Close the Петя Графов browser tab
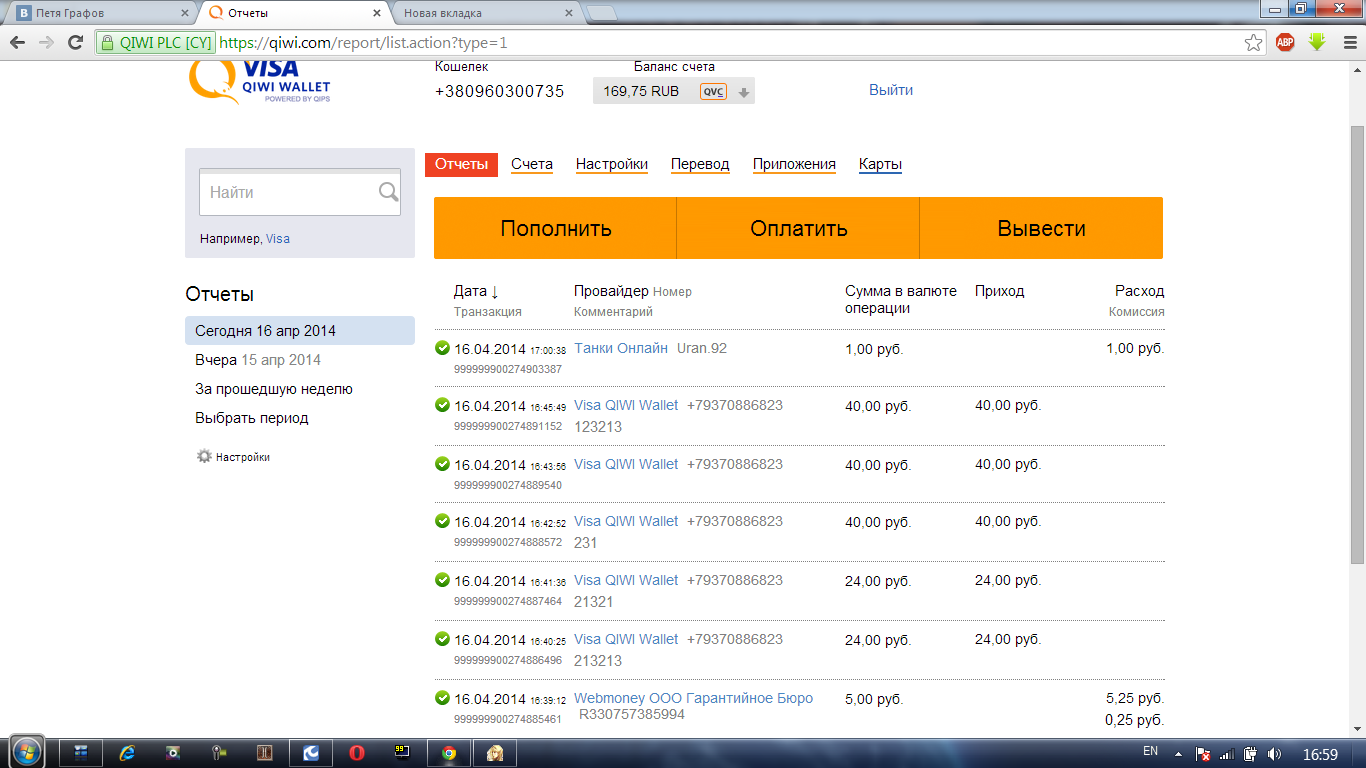This screenshot has height=768, width=1366. (x=184, y=14)
